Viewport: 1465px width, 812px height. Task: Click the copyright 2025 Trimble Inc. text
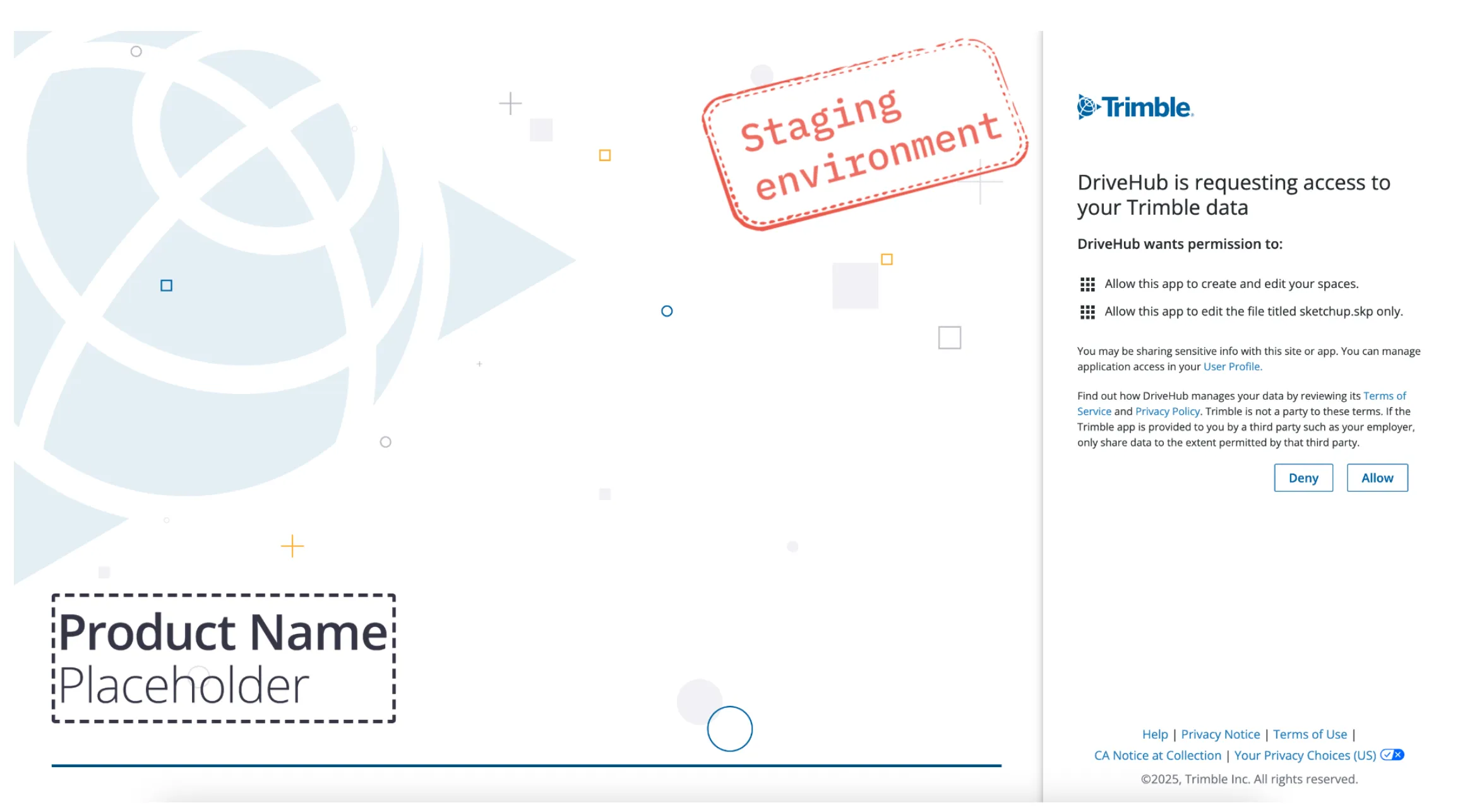tap(1249, 779)
